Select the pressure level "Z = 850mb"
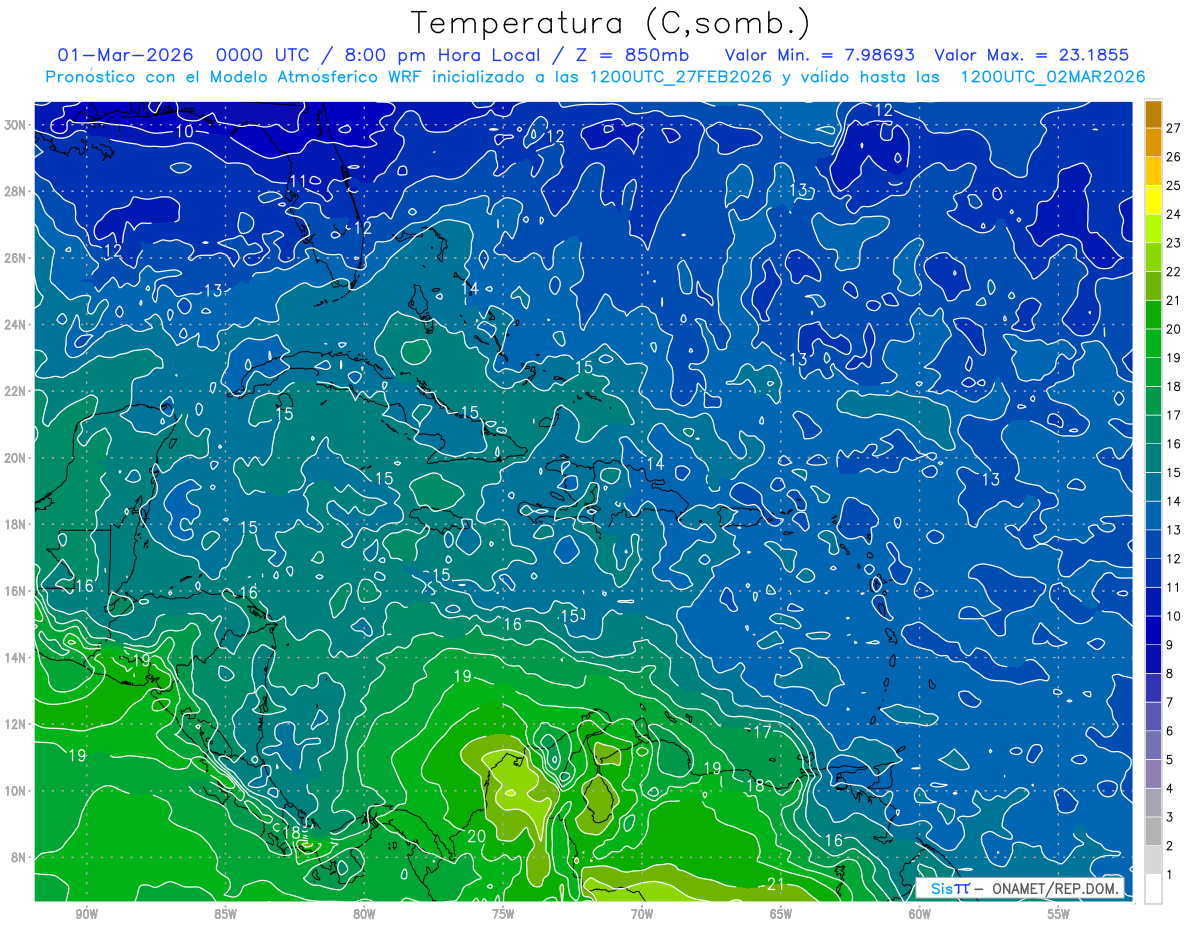This screenshot has height=927, width=1200. pos(632,55)
